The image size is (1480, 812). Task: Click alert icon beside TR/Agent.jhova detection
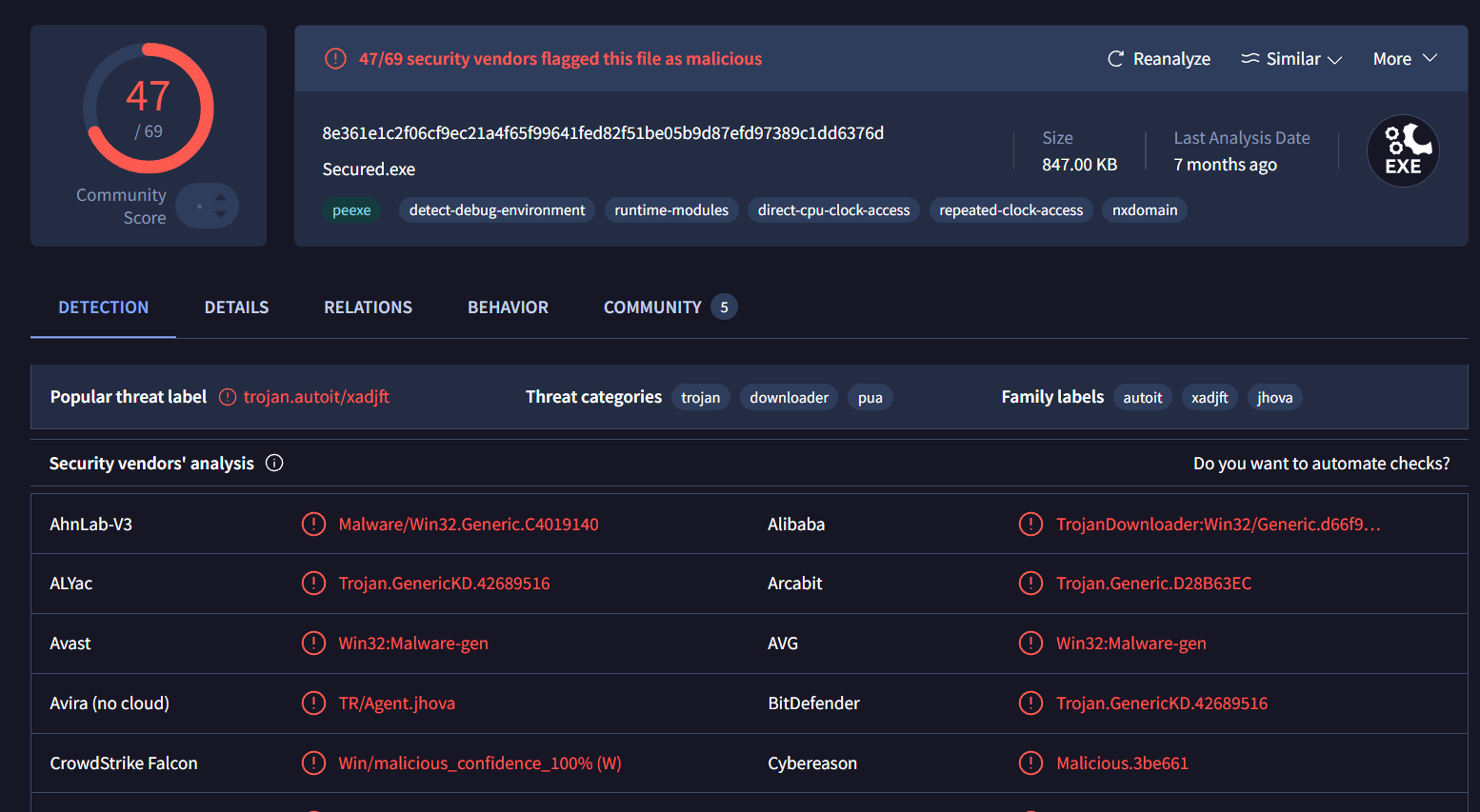313,703
